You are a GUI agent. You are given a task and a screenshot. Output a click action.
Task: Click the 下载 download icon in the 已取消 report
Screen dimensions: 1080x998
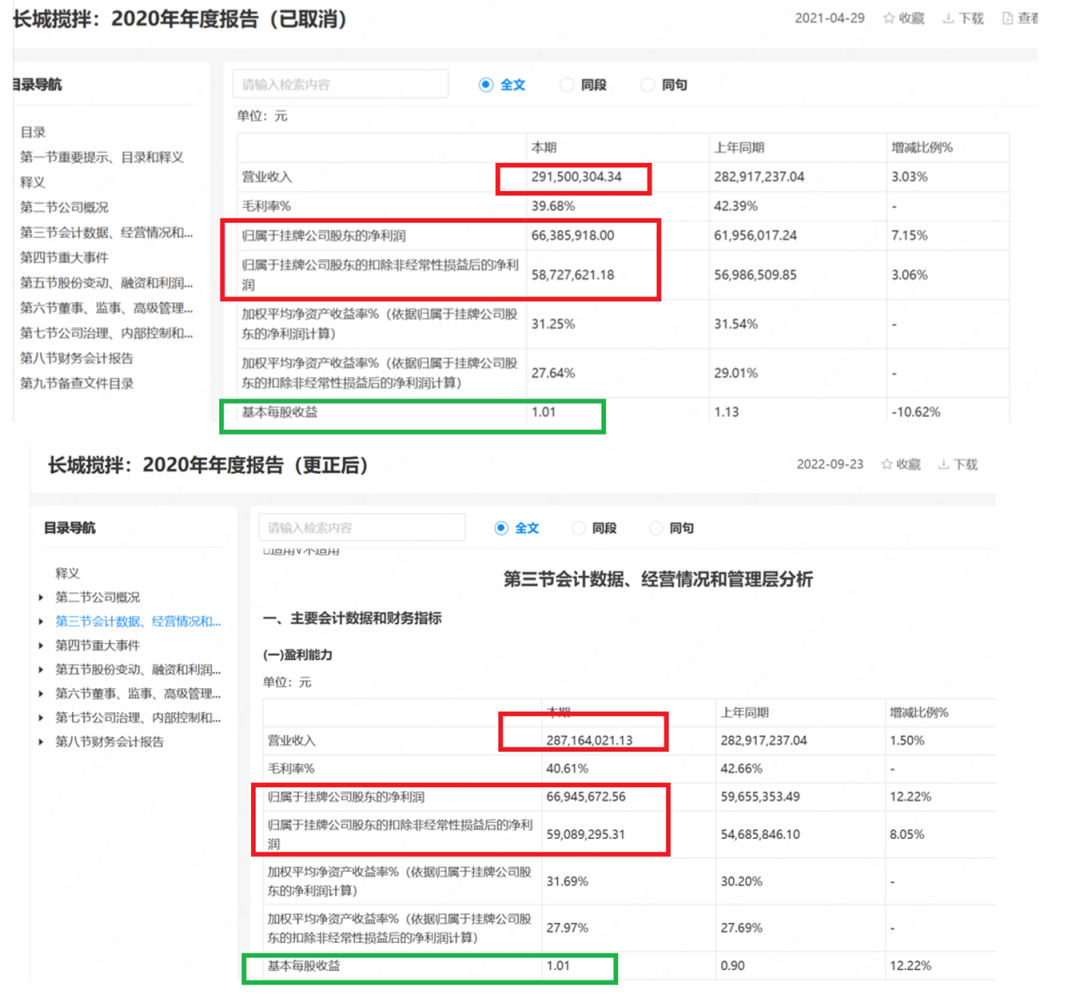pyautogui.click(x=948, y=19)
